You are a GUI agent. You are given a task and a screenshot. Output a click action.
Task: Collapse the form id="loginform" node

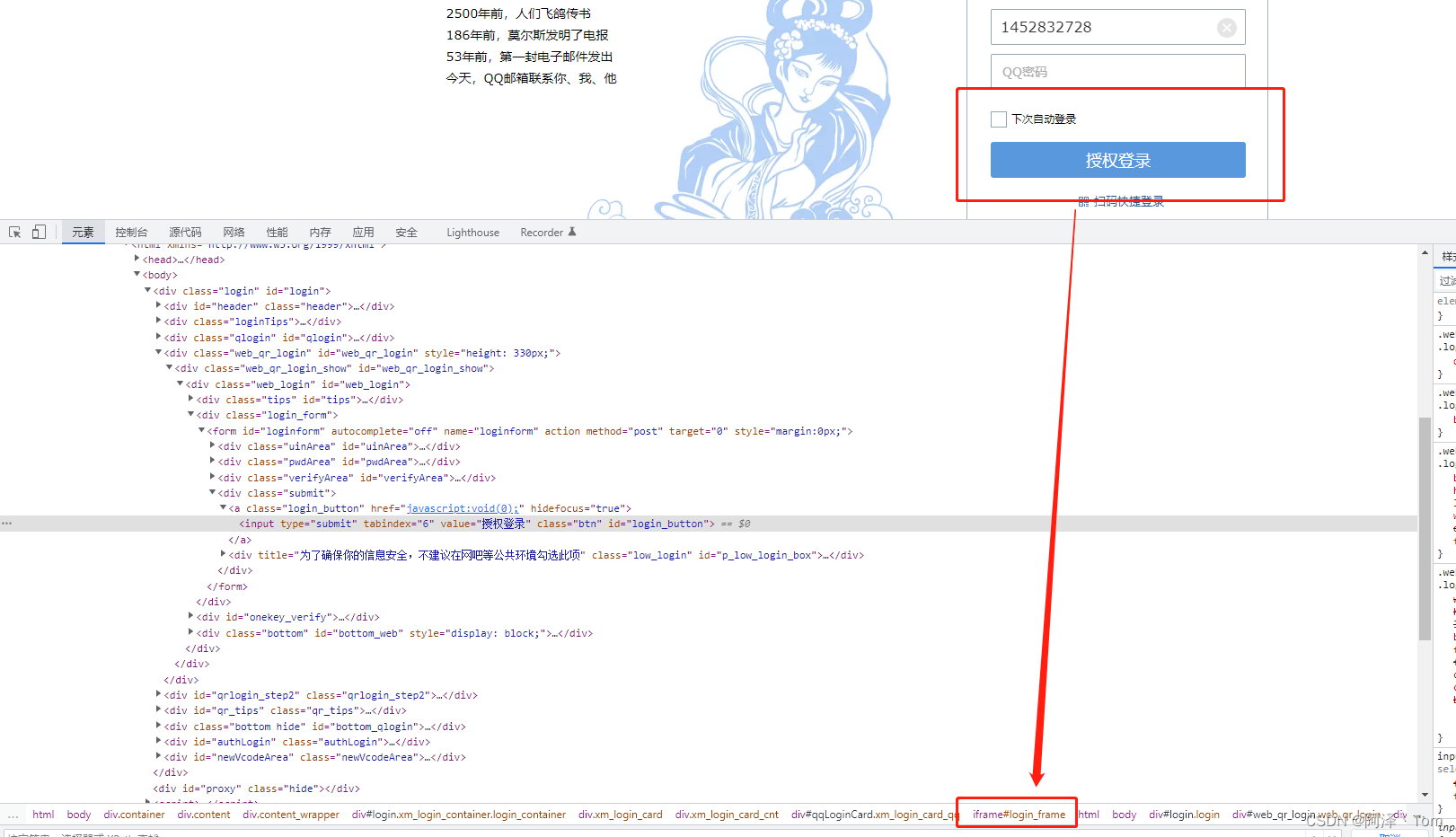(201, 430)
